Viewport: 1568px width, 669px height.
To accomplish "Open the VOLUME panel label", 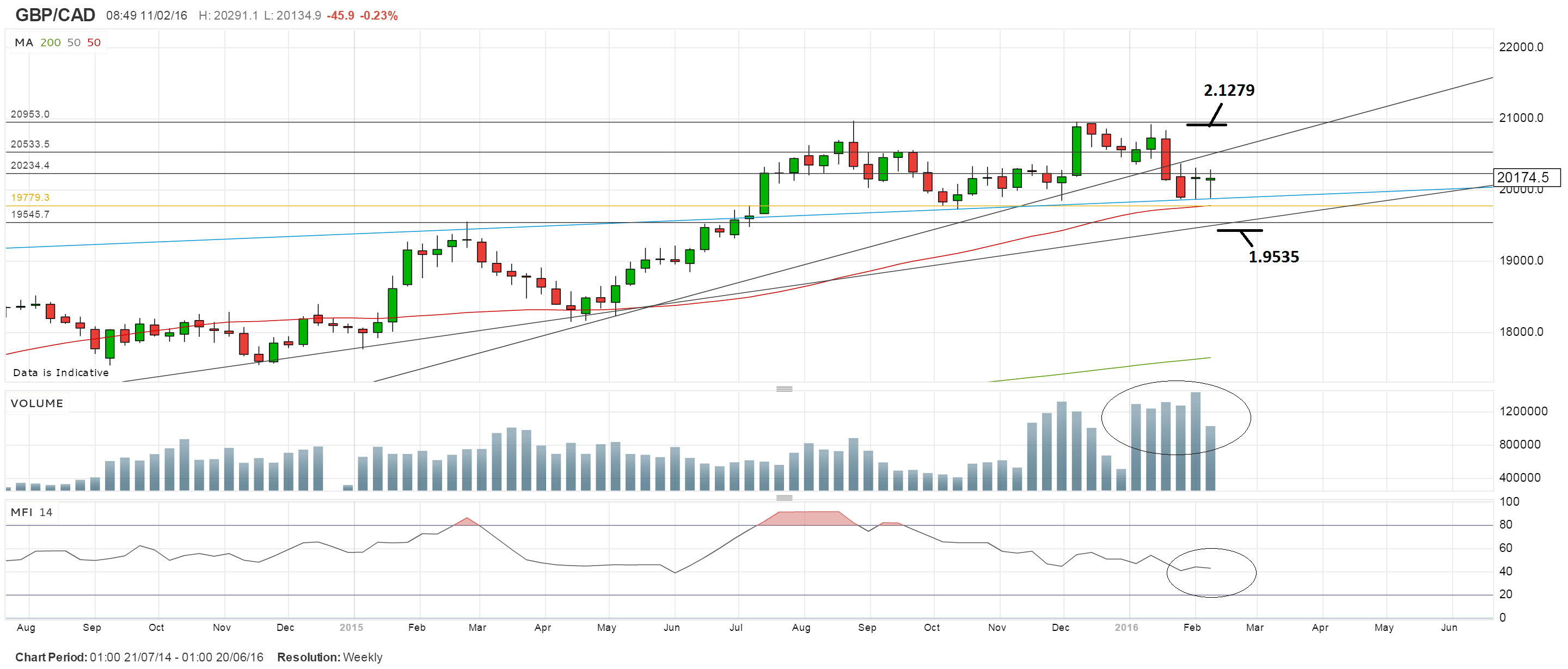I will pos(36,403).
